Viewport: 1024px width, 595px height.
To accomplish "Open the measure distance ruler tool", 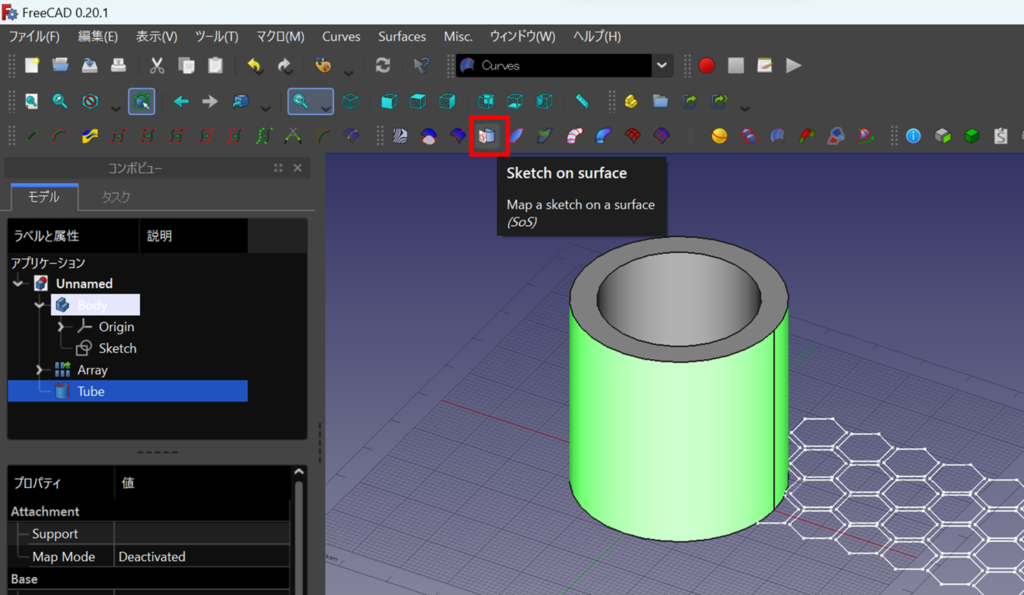I will [x=582, y=101].
